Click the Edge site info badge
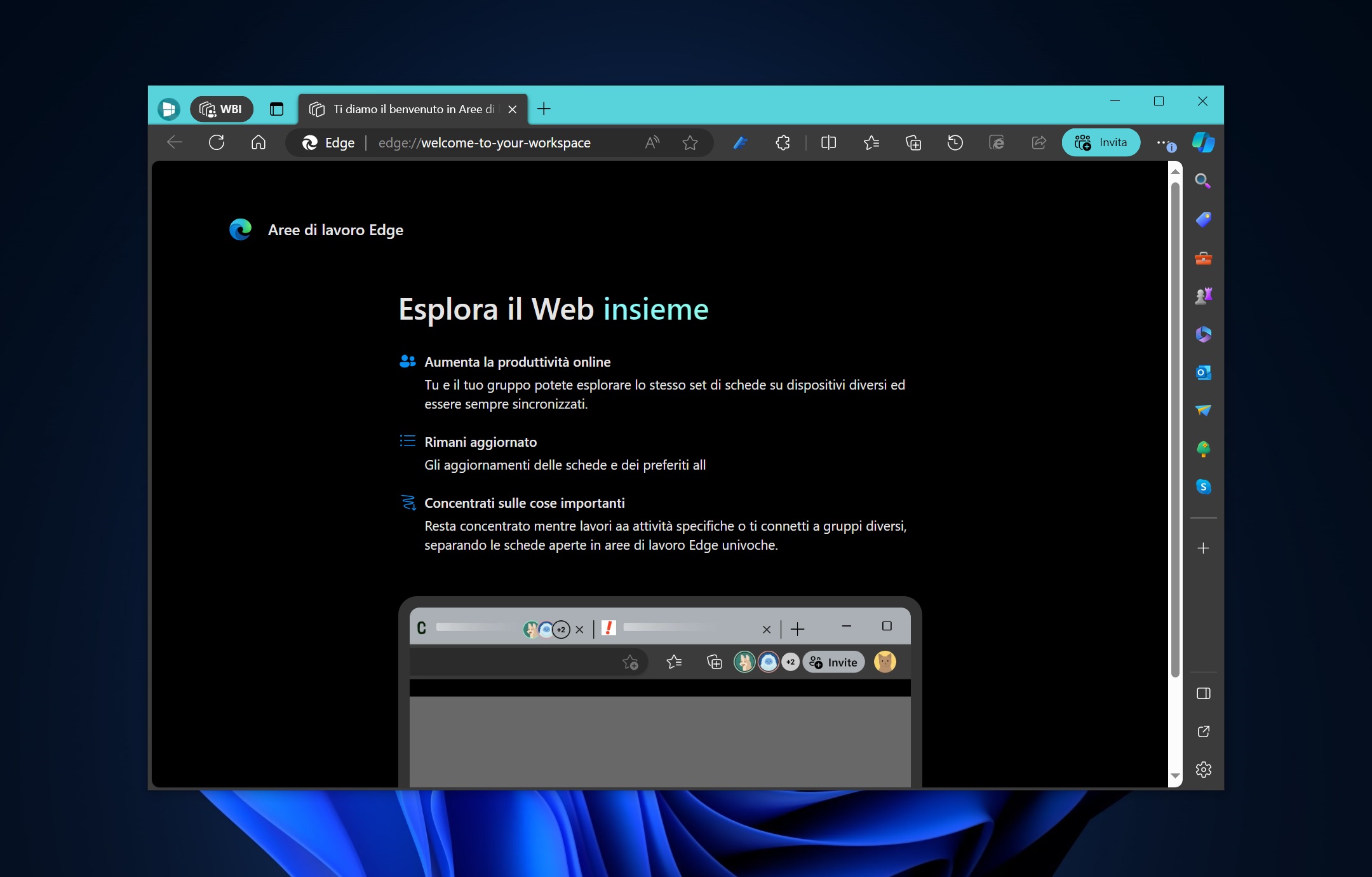The height and width of the screenshot is (877, 1372). point(328,143)
